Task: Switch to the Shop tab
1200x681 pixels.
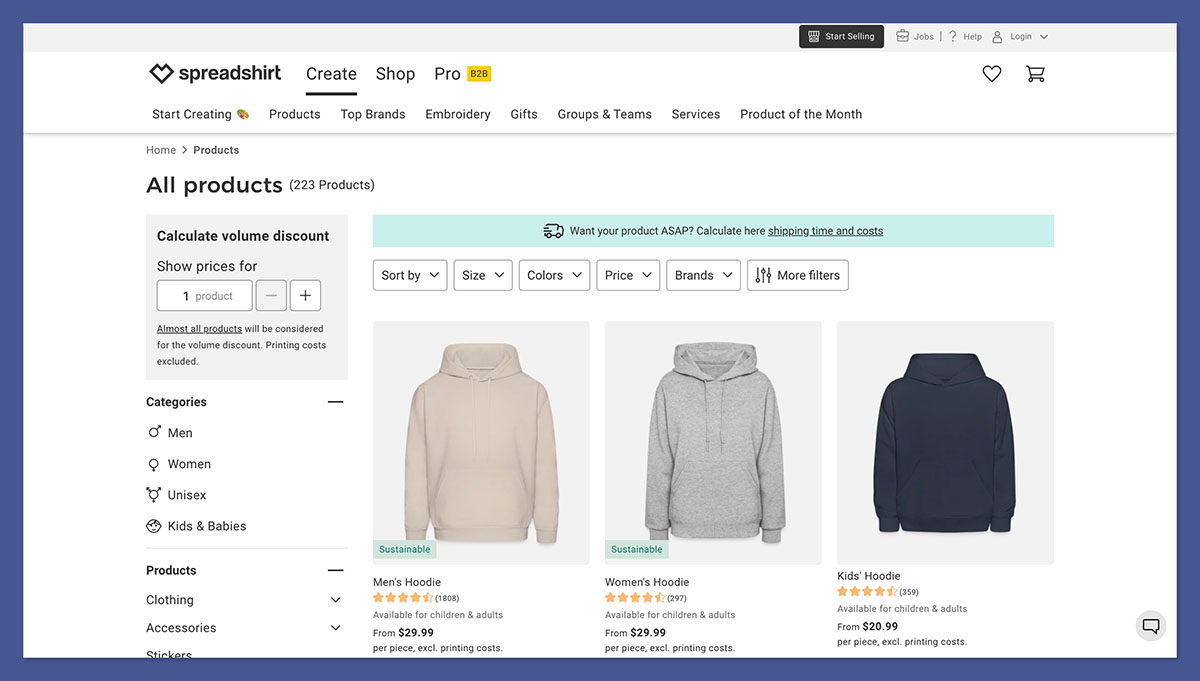Action: click(394, 74)
